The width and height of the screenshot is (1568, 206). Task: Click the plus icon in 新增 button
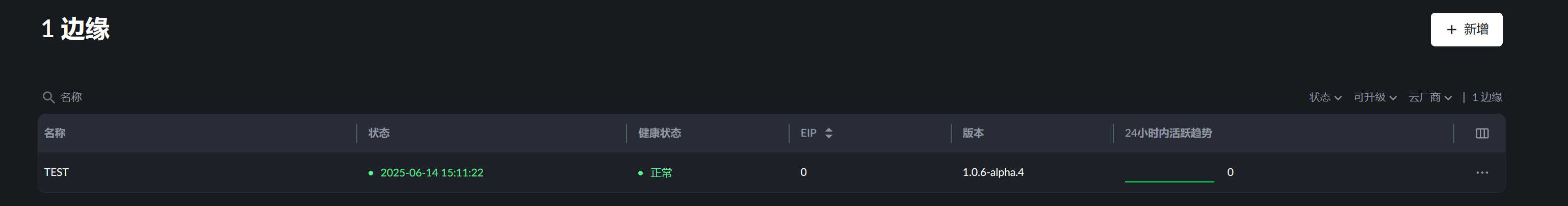click(x=1452, y=30)
